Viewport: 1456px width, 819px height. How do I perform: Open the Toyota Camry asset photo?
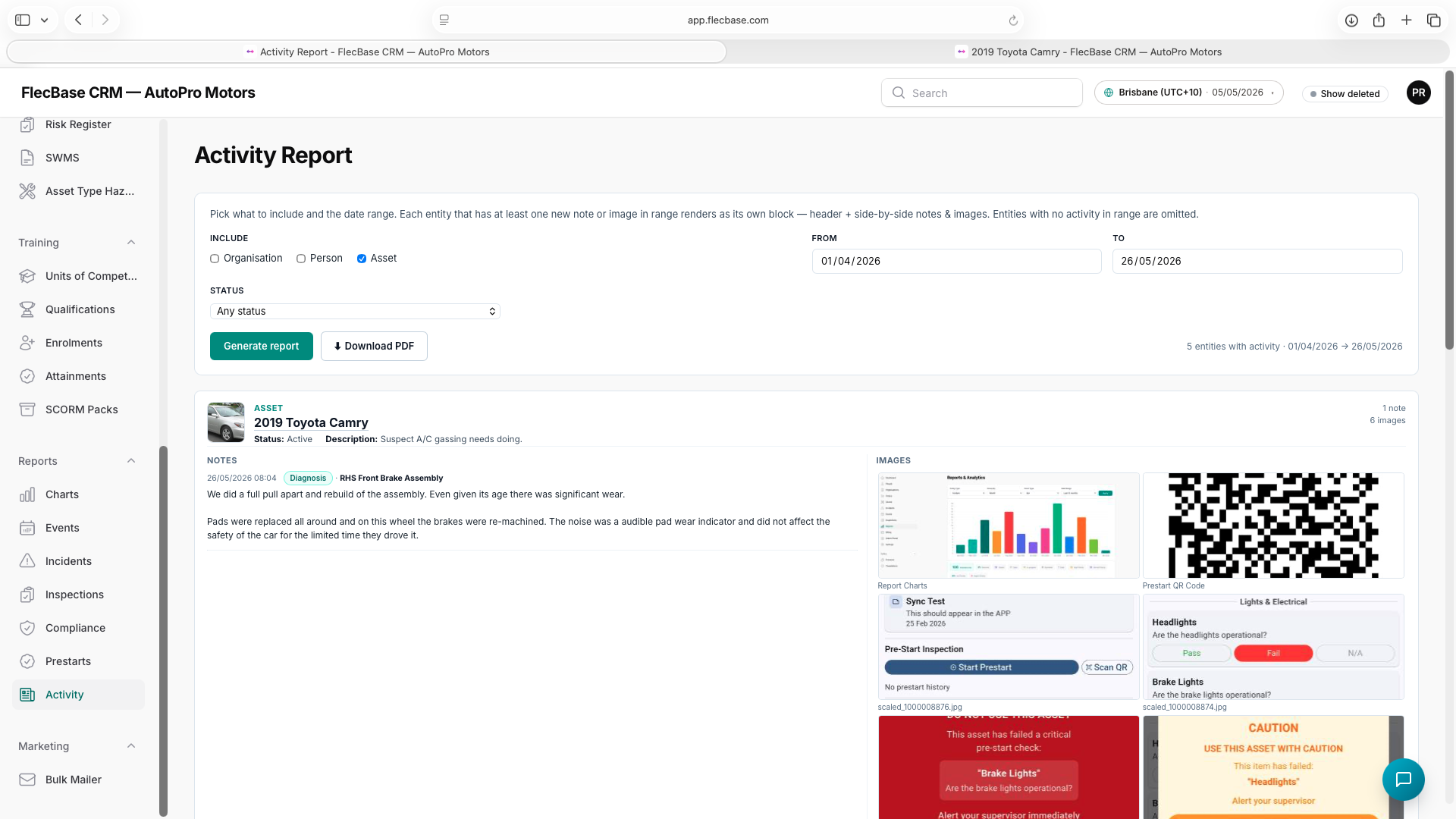(x=226, y=422)
